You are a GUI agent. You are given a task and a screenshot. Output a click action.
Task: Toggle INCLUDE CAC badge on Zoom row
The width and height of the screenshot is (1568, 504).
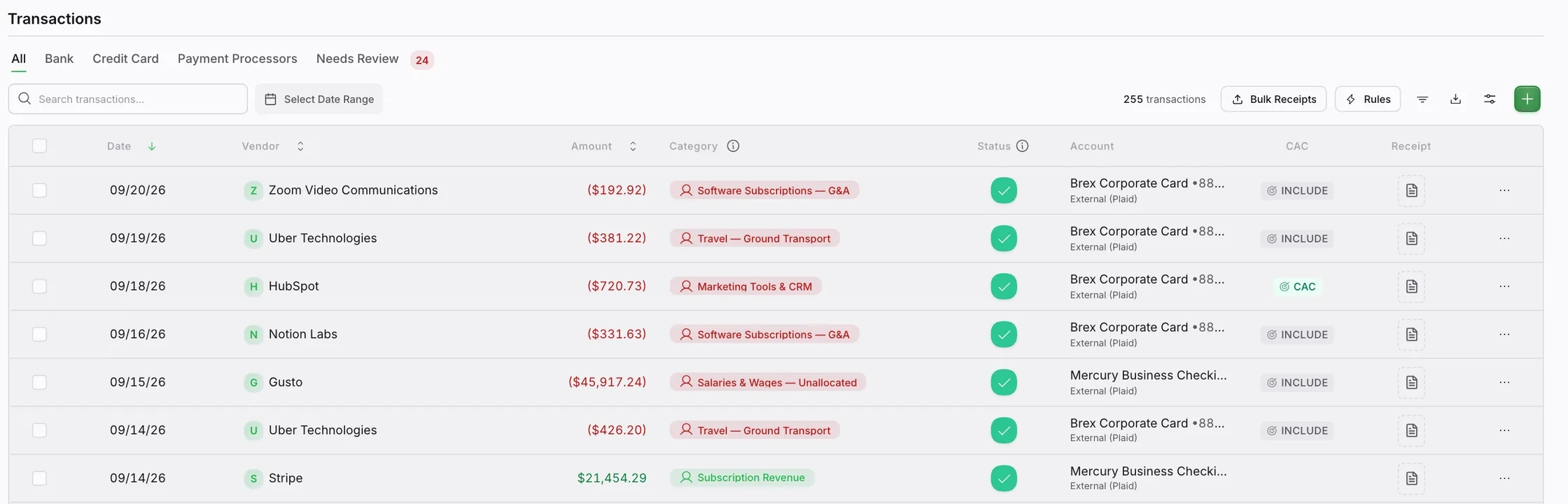click(x=1297, y=190)
